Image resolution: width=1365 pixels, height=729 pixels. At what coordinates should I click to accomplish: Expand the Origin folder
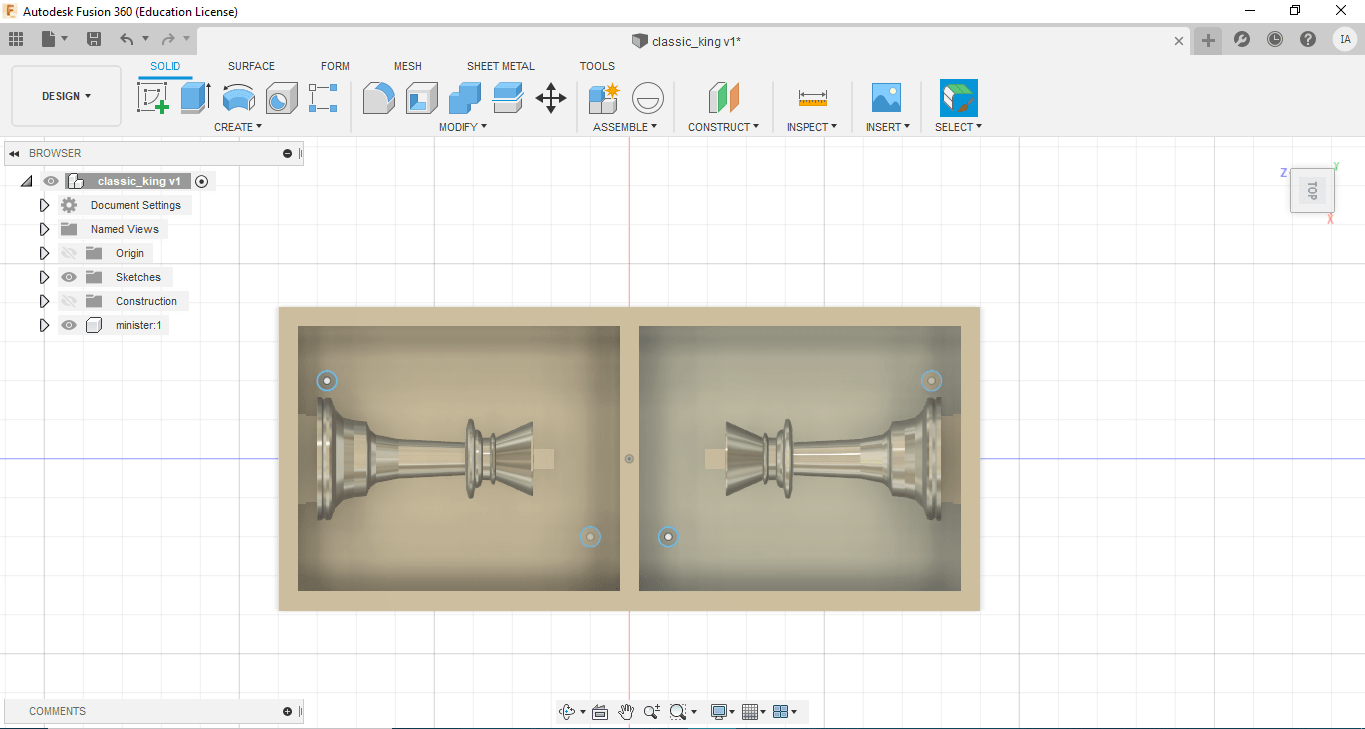pyautogui.click(x=44, y=253)
